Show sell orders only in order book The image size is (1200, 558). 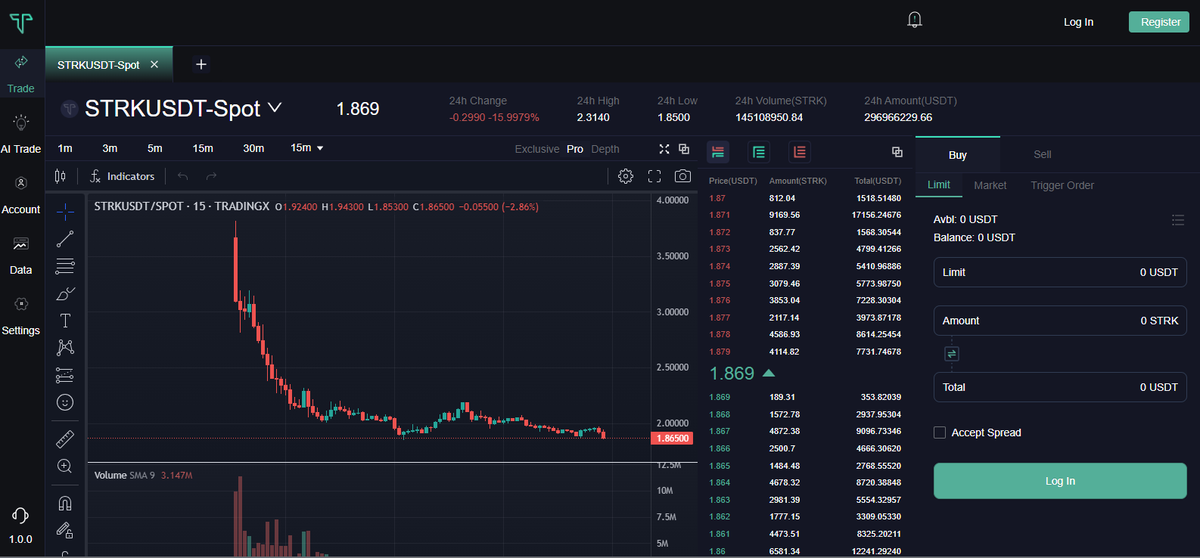pos(799,152)
